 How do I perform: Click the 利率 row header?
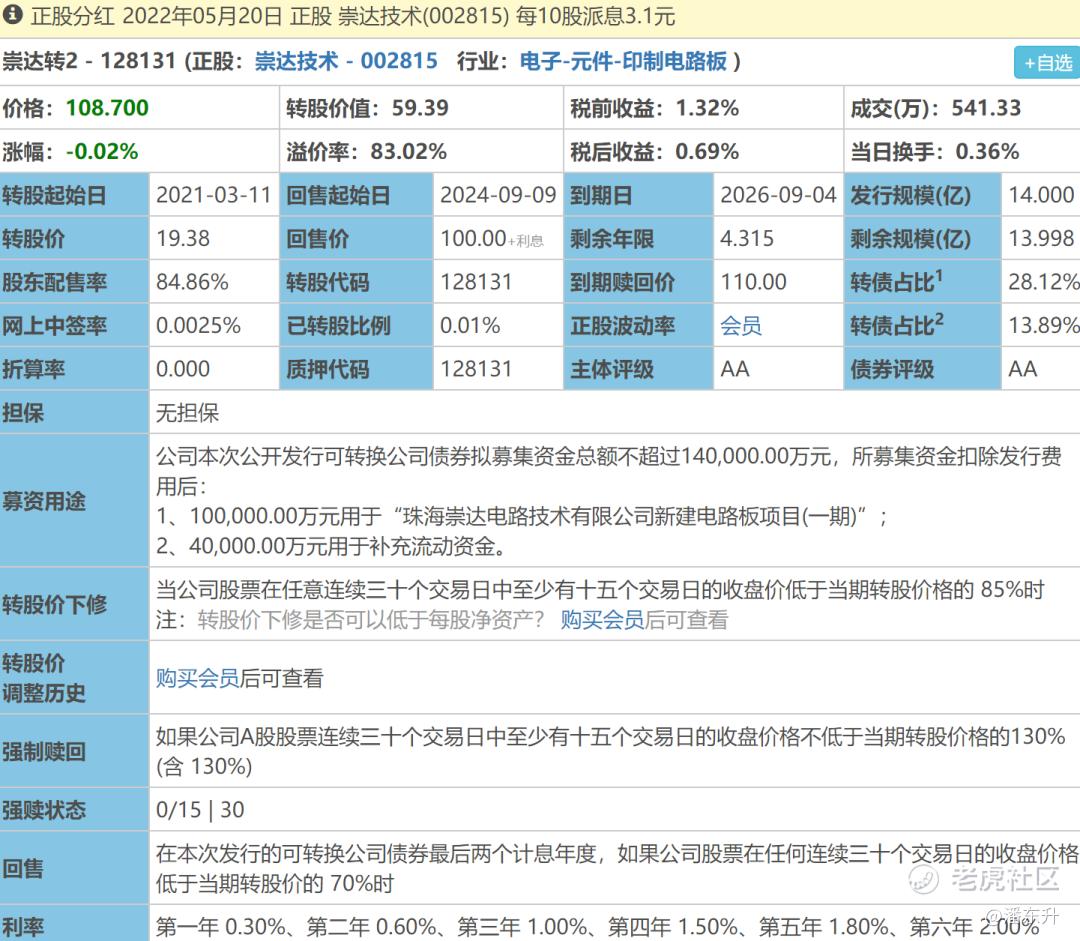tap(74, 924)
